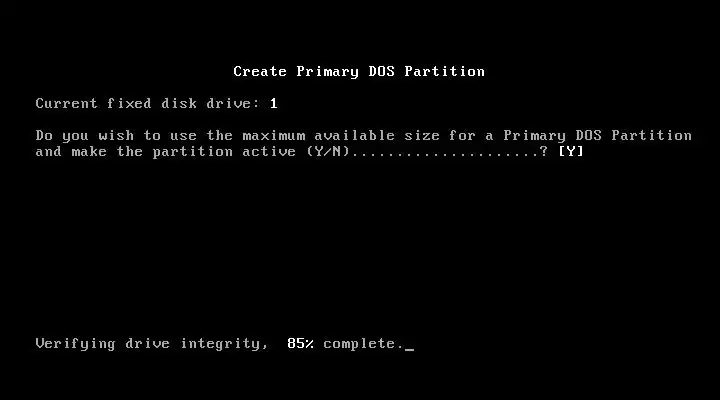Click the word 'Verifying' at bottom left
Image resolution: width=720 pixels, height=400 pixels.
pos(75,344)
